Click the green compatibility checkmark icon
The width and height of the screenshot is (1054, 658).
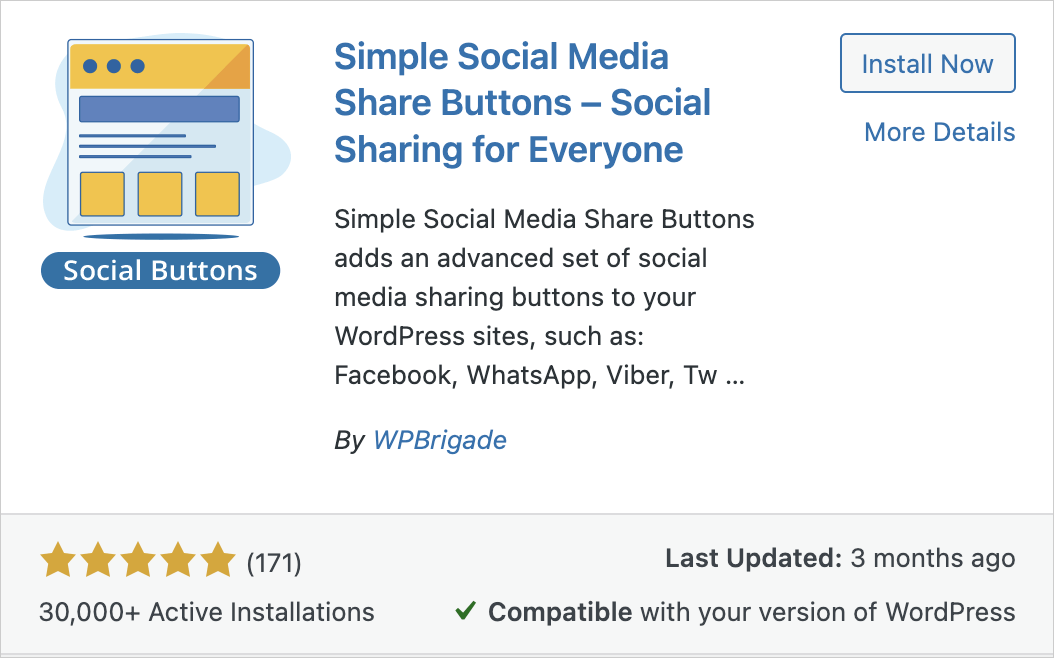pos(465,610)
